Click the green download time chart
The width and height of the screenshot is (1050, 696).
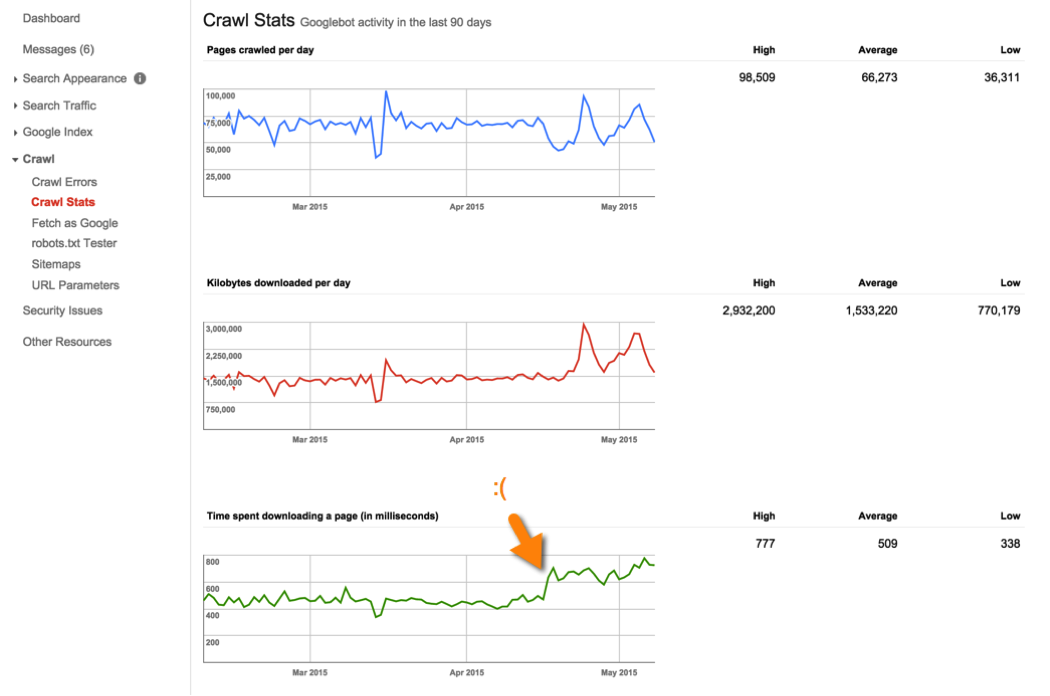429,607
